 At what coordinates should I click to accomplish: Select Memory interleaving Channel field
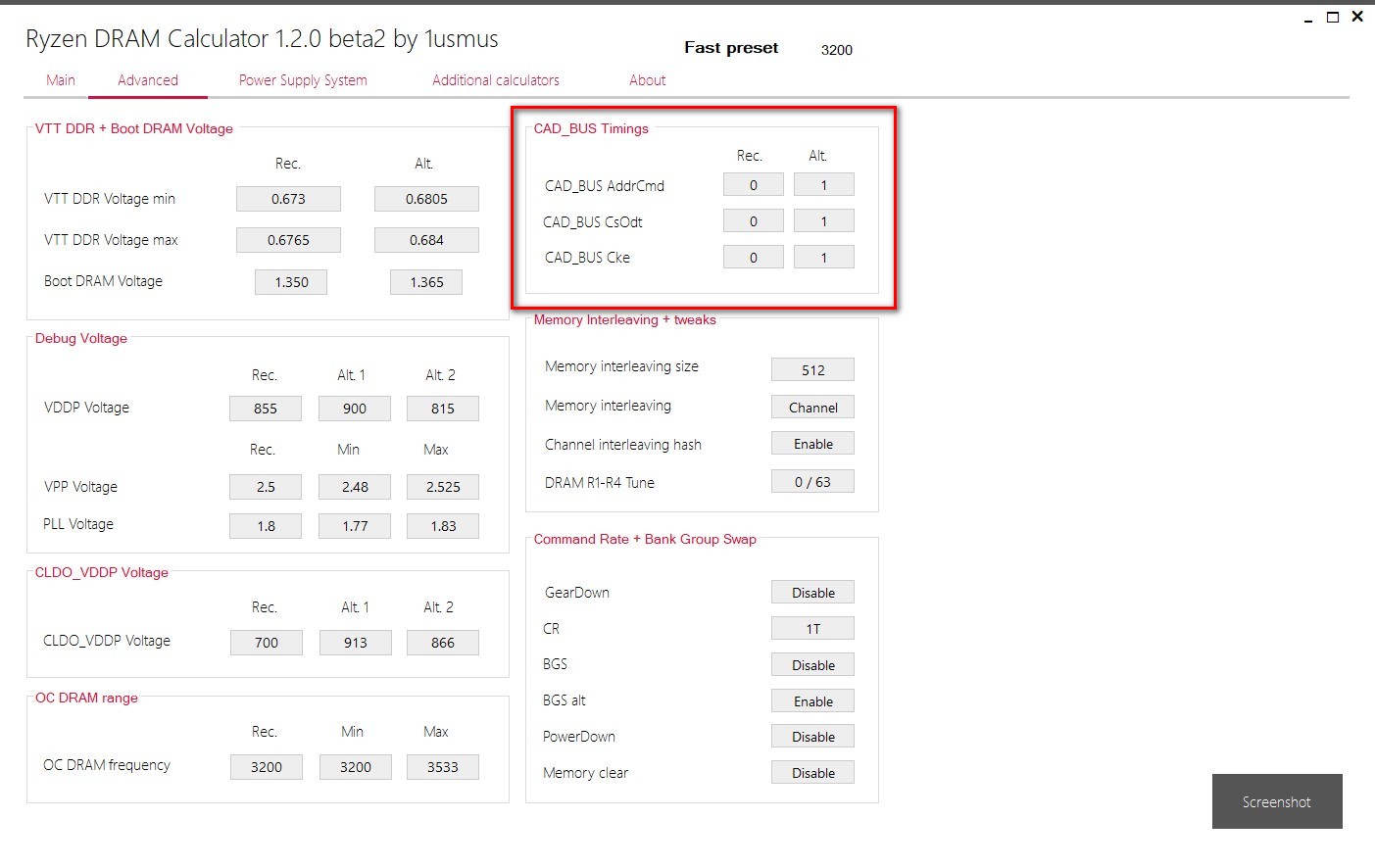point(813,408)
